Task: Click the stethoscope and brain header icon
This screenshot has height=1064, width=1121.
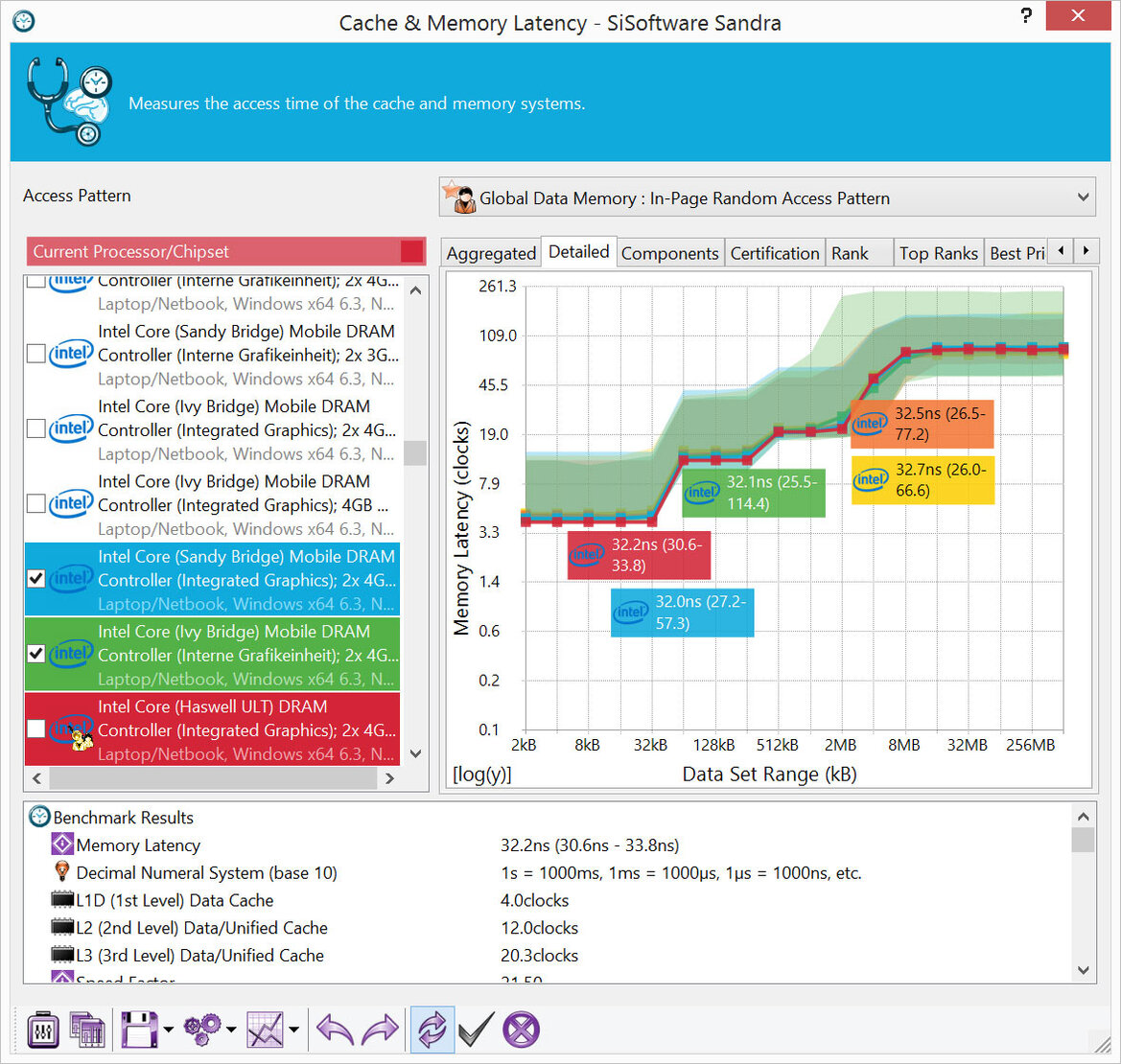Action: coord(69,101)
